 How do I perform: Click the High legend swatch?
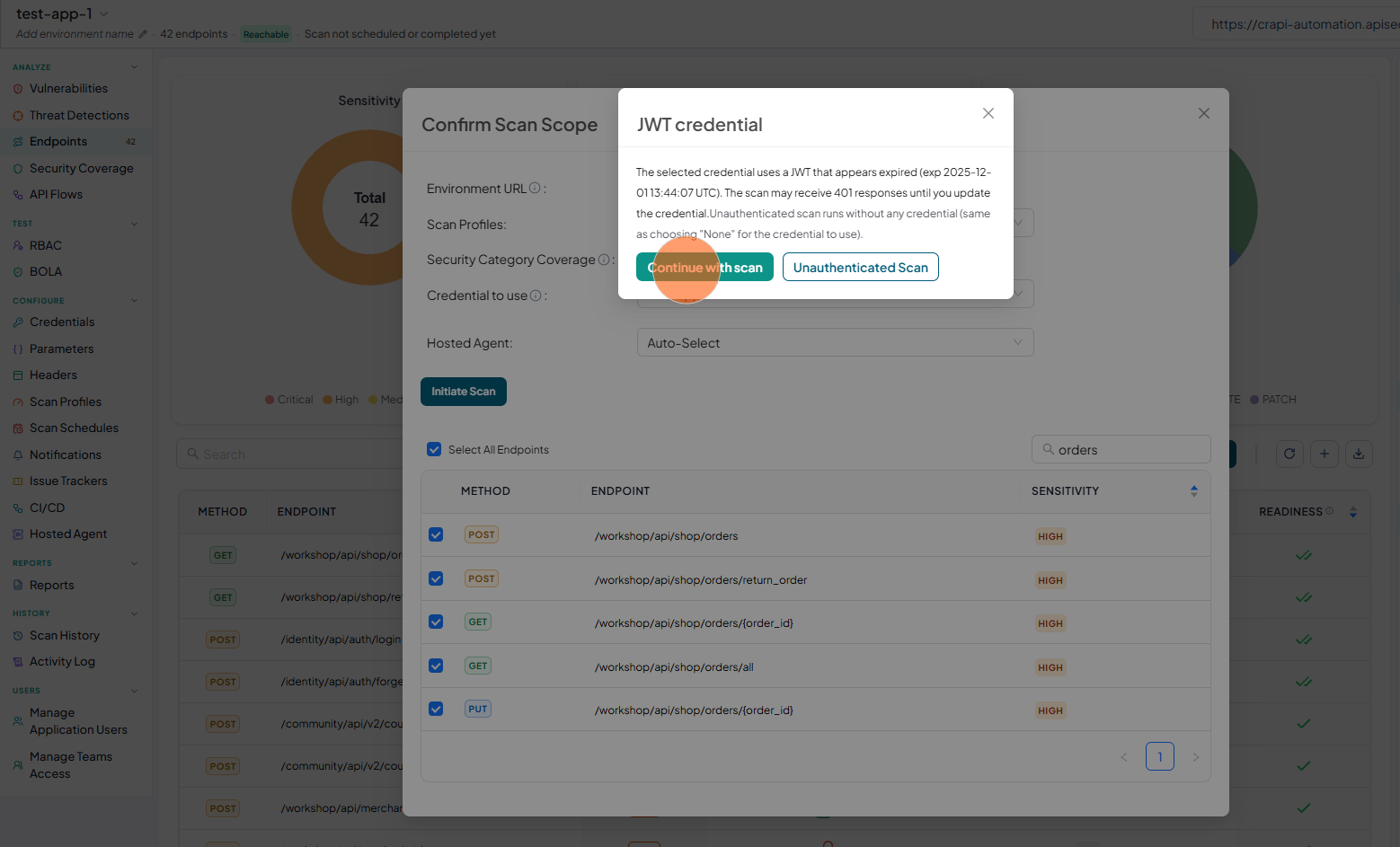327,400
